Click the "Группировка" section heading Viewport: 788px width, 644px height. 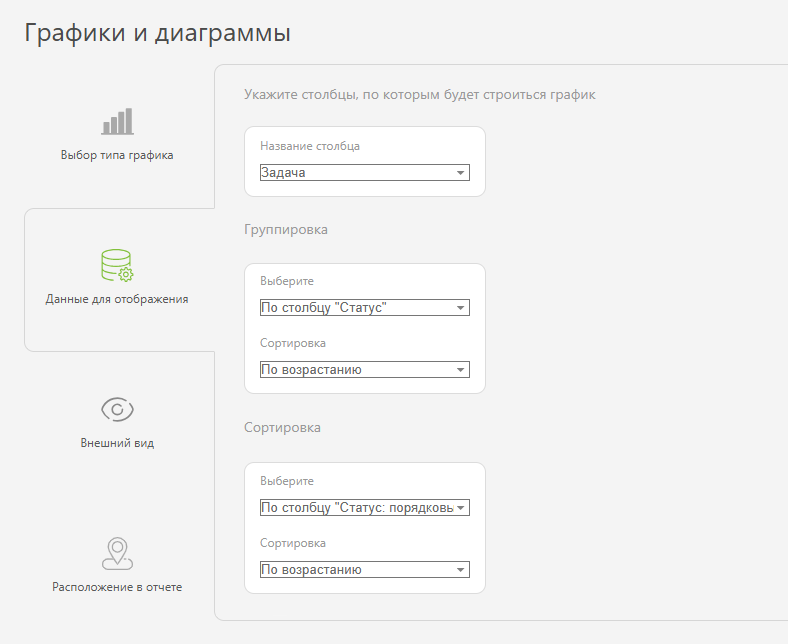pyautogui.click(x=286, y=230)
